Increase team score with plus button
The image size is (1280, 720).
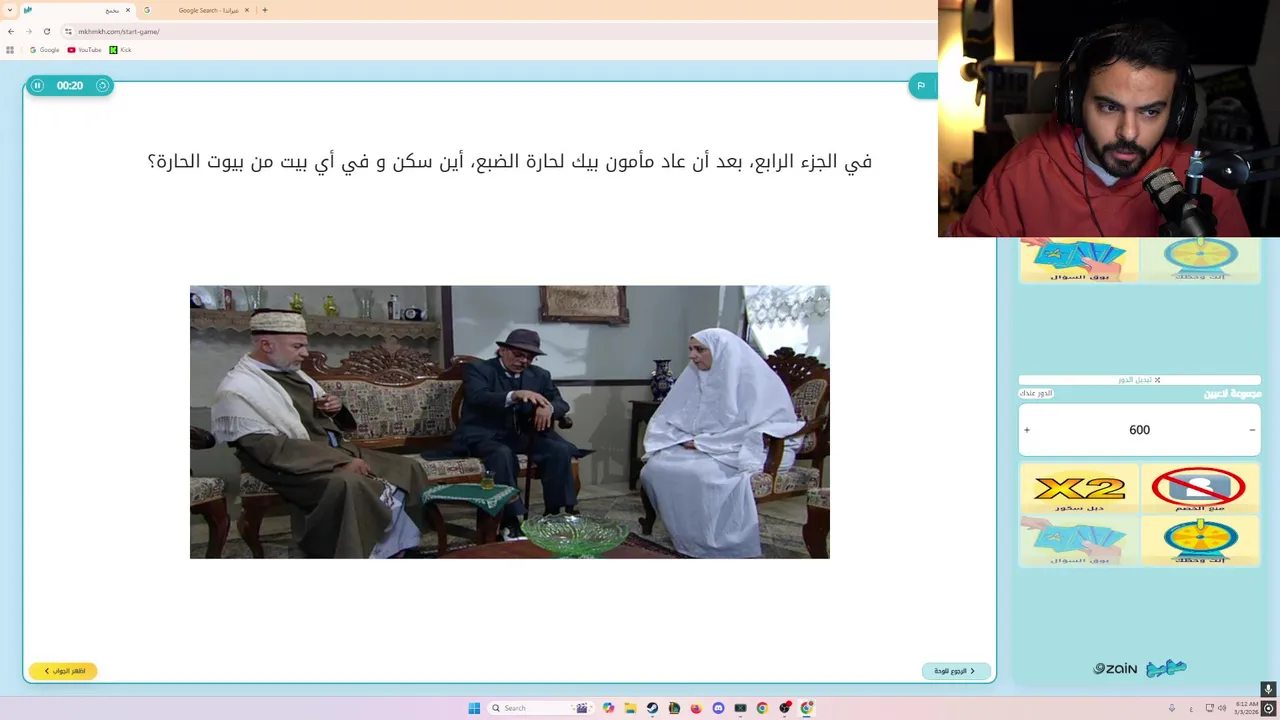click(1027, 430)
